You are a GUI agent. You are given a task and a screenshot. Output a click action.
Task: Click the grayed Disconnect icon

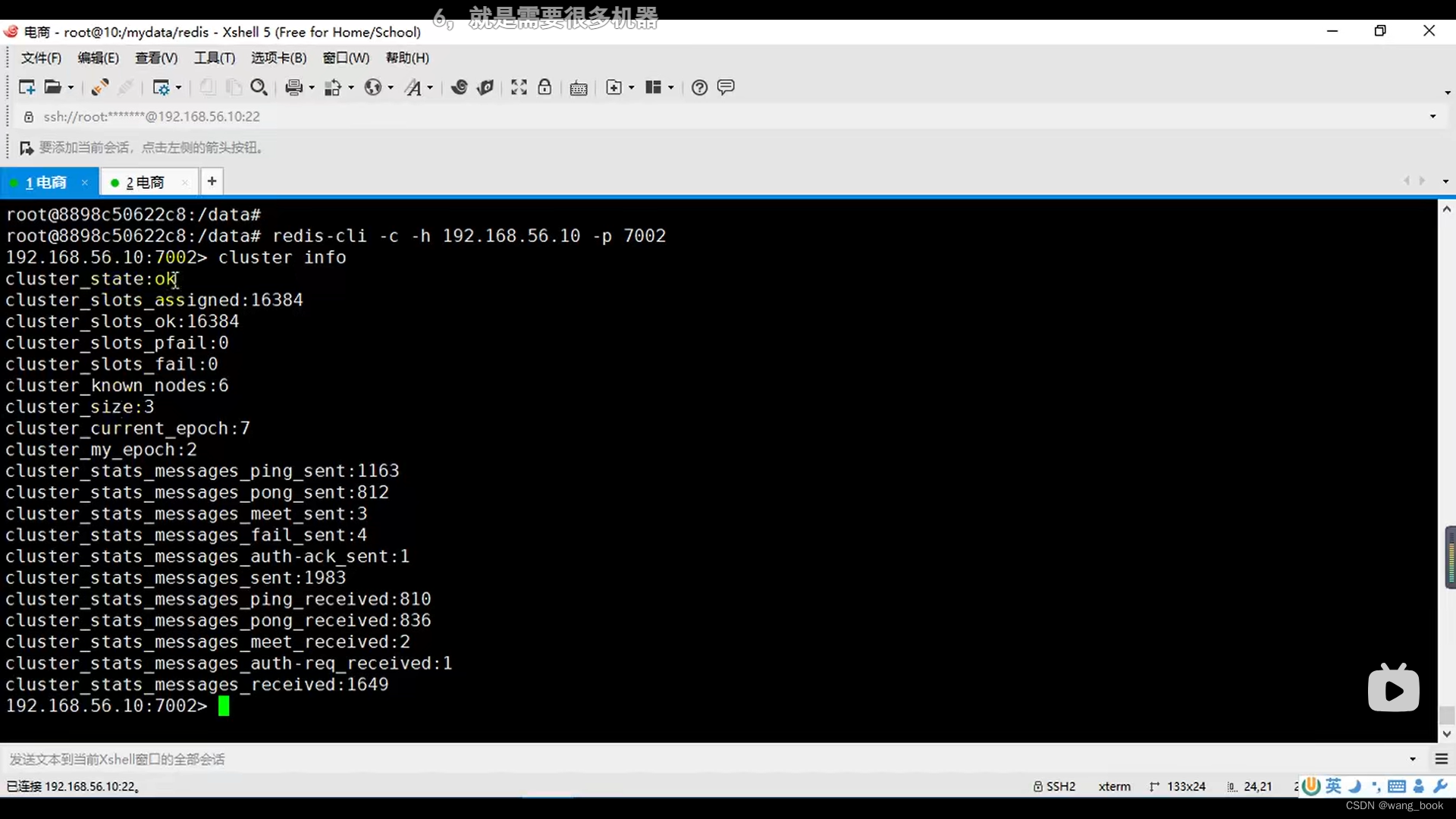126,87
